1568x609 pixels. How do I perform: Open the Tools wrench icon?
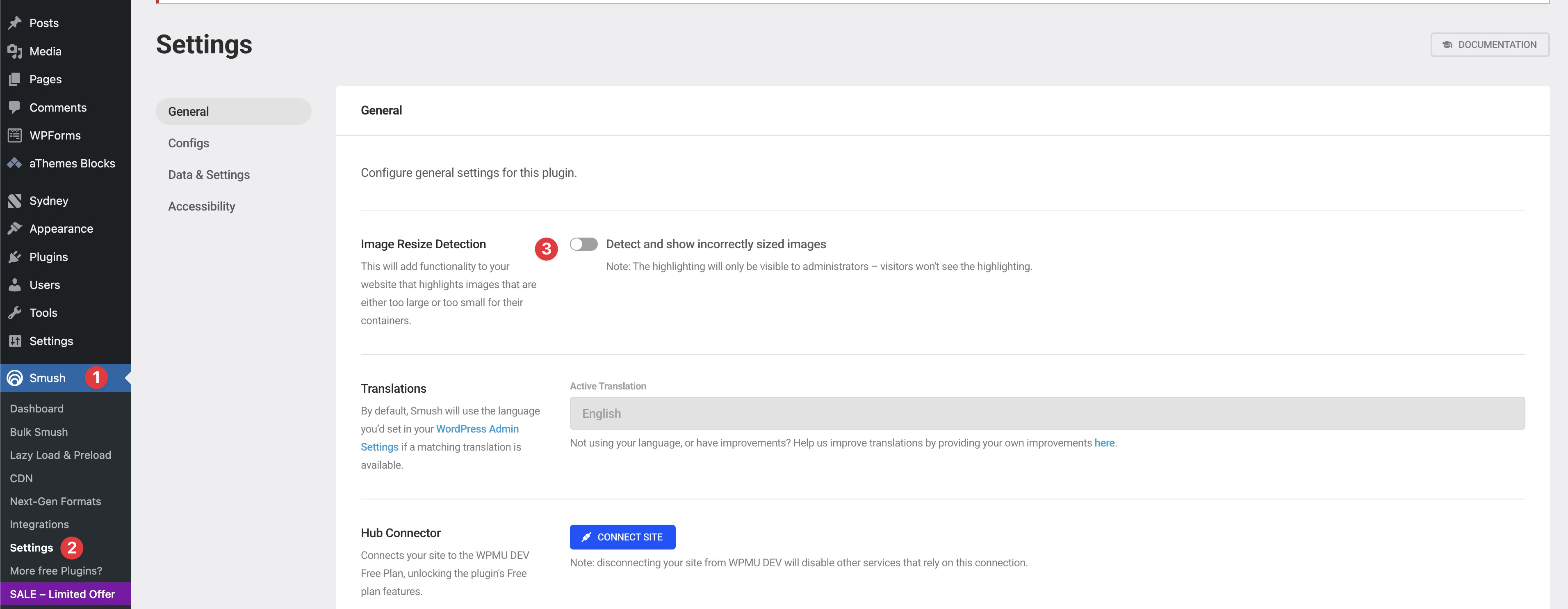(15, 313)
